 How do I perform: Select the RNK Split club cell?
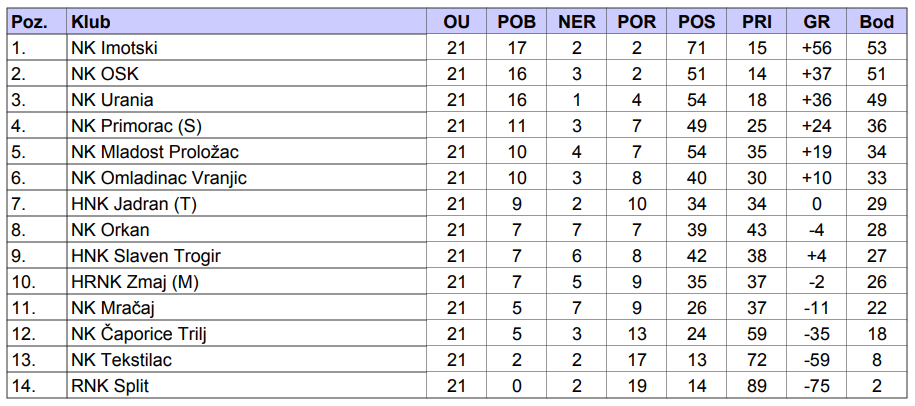[x=110, y=385]
